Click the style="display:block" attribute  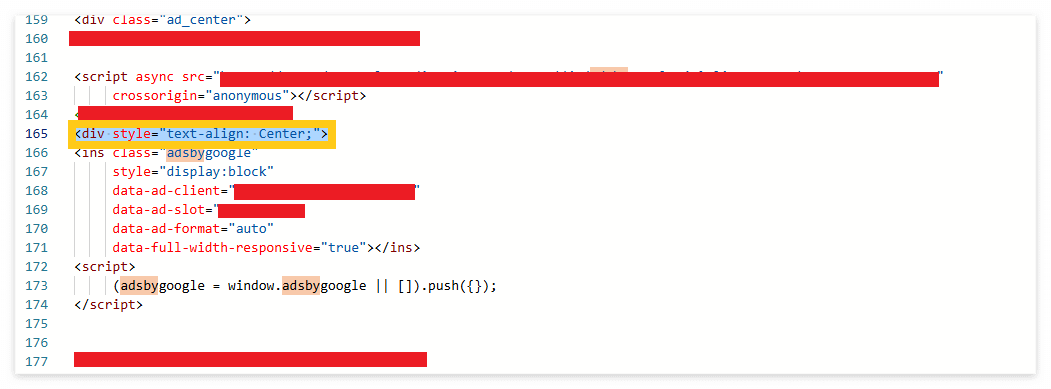click(193, 172)
